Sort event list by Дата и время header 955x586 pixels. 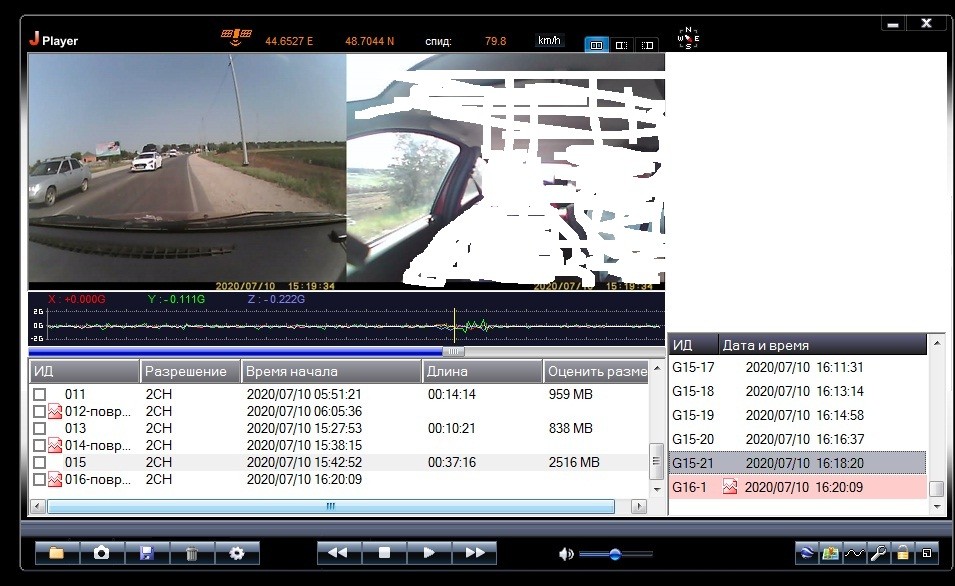(x=822, y=345)
